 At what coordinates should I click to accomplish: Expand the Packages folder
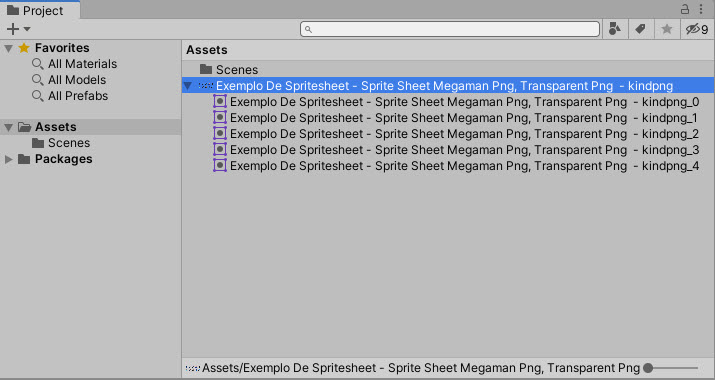[8, 159]
